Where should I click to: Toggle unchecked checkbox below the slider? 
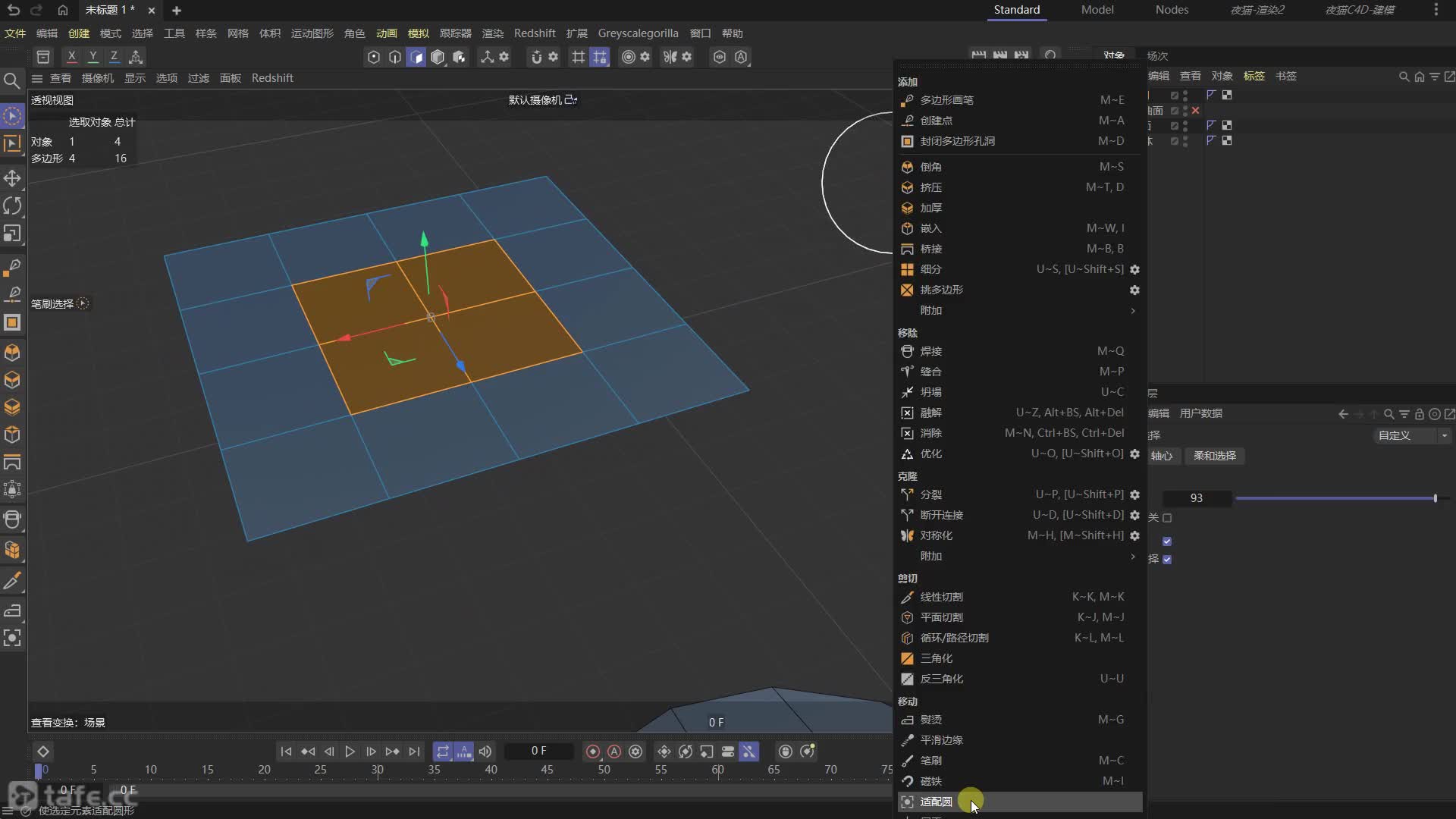click(x=1167, y=518)
